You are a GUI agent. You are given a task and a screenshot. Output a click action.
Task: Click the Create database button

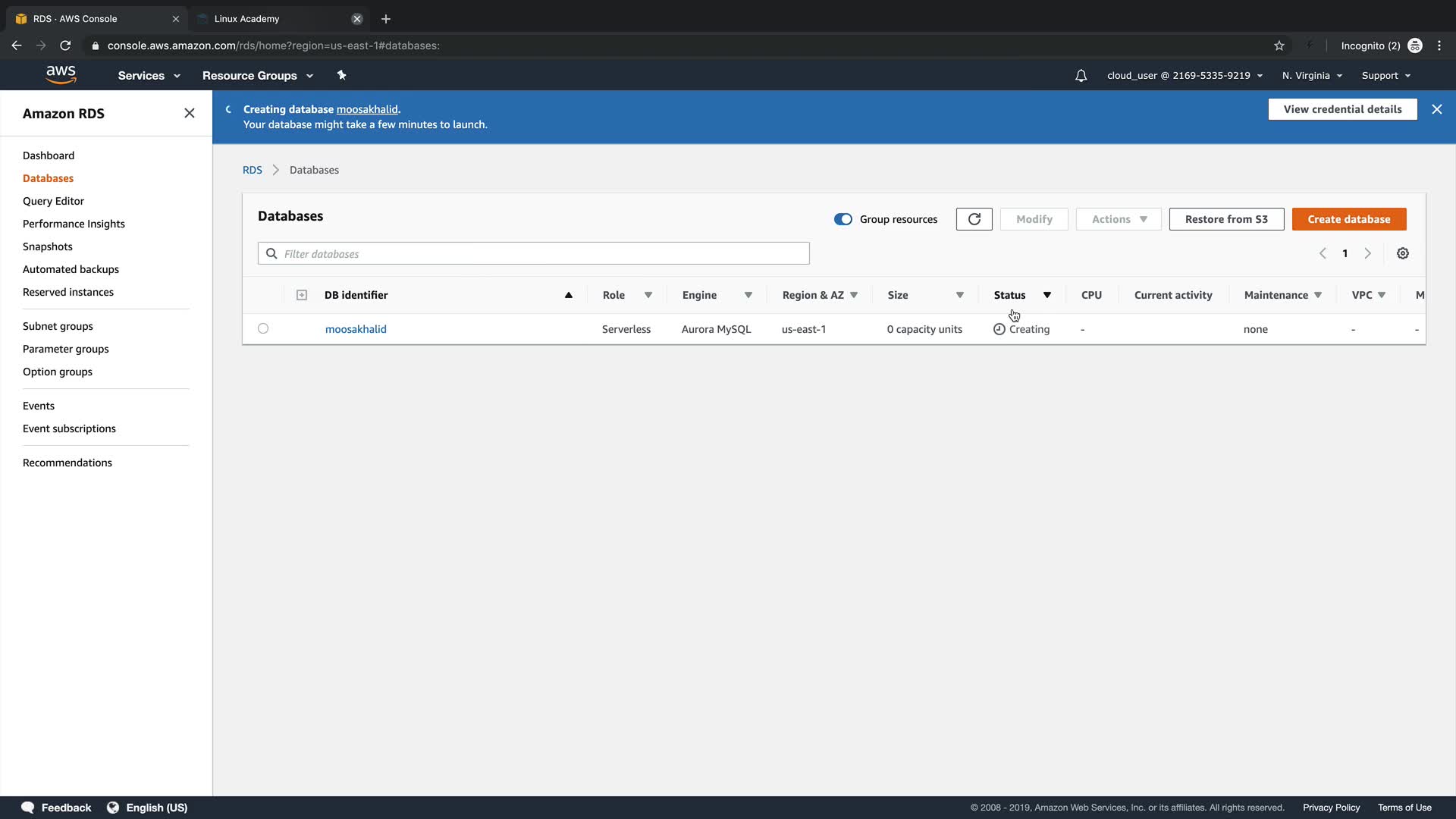[x=1348, y=219]
